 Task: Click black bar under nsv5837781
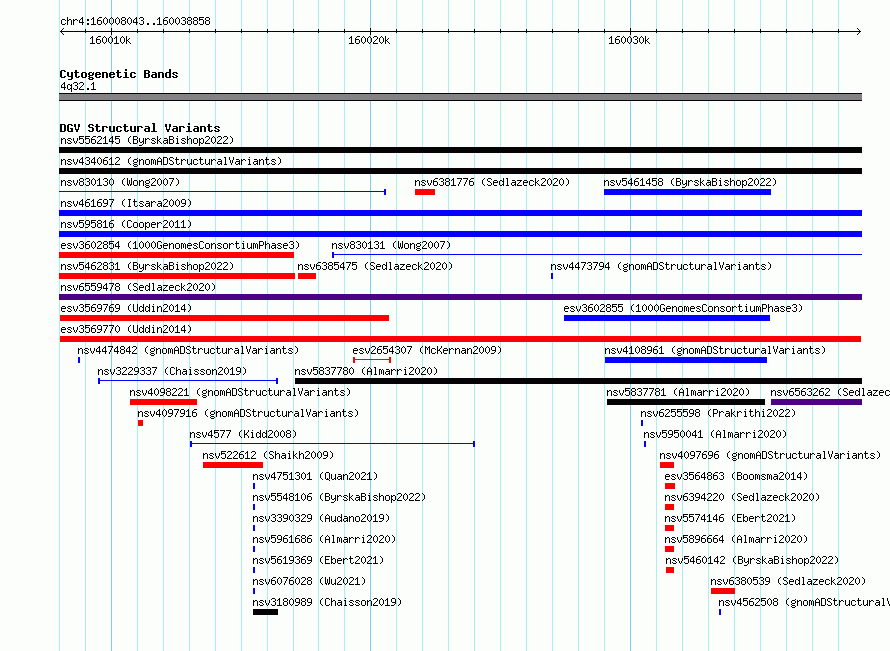tap(686, 402)
